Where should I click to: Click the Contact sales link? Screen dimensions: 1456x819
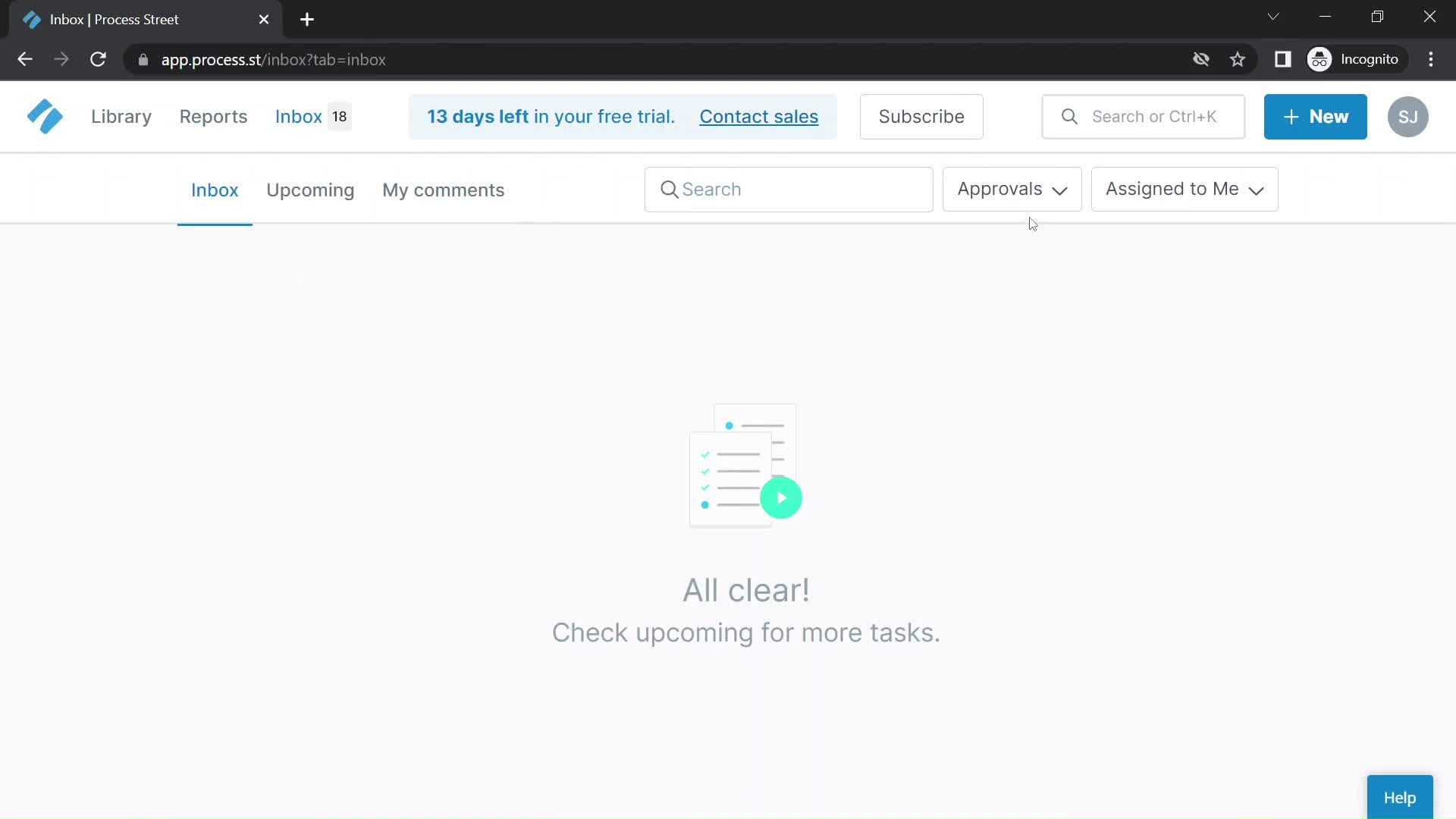(x=758, y=116)
